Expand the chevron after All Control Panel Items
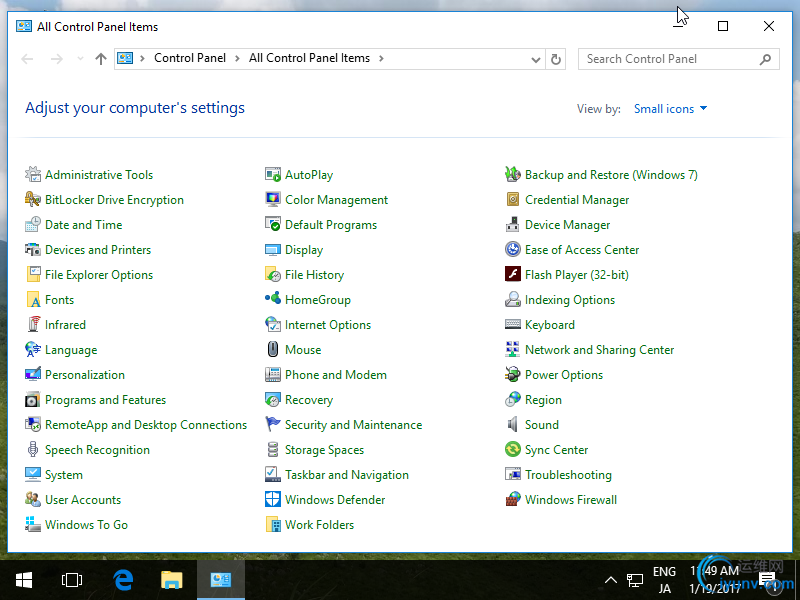The height and width of the screenshot is (600, 800). (x=381, y=59)
